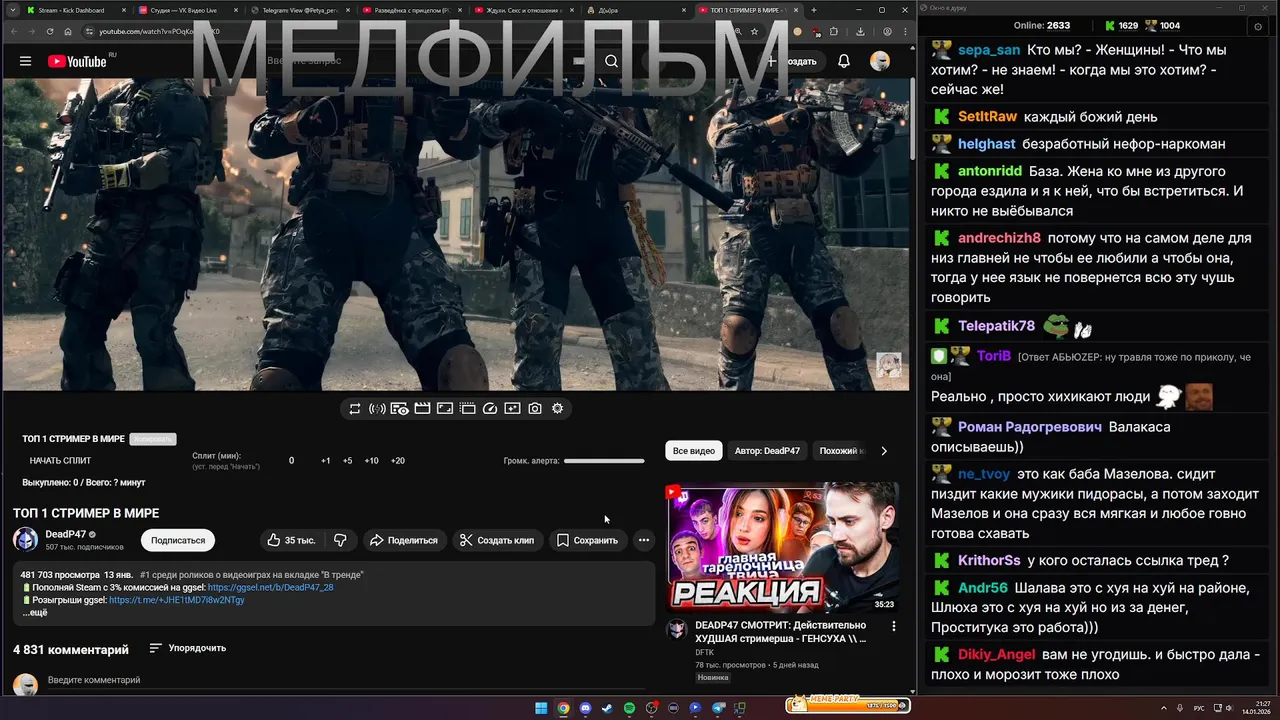
Task: Bookmark this page with star icon
Action: [755, 32]
